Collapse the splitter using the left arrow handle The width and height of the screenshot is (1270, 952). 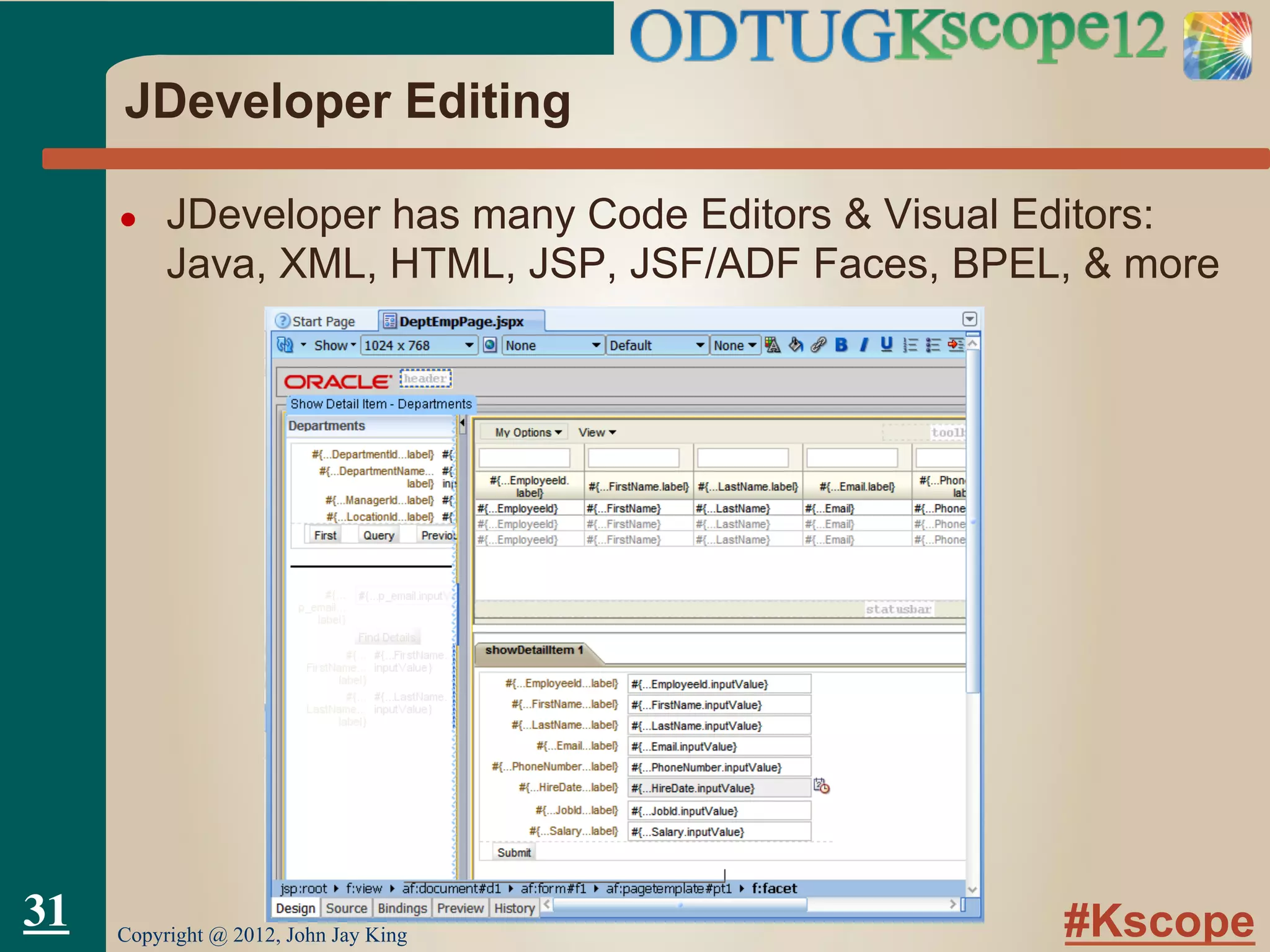(x=462, y=423)
